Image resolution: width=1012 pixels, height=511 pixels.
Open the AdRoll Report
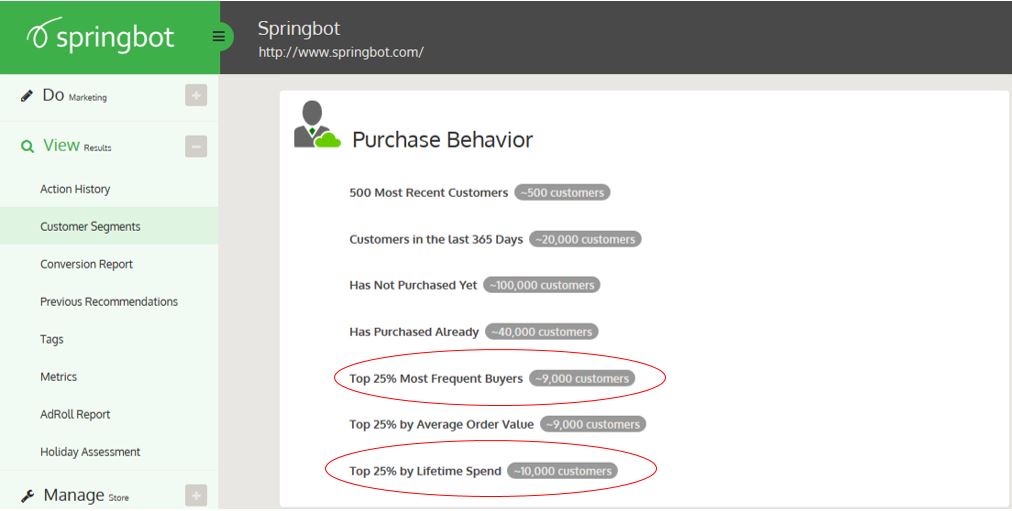click(75, 414)
